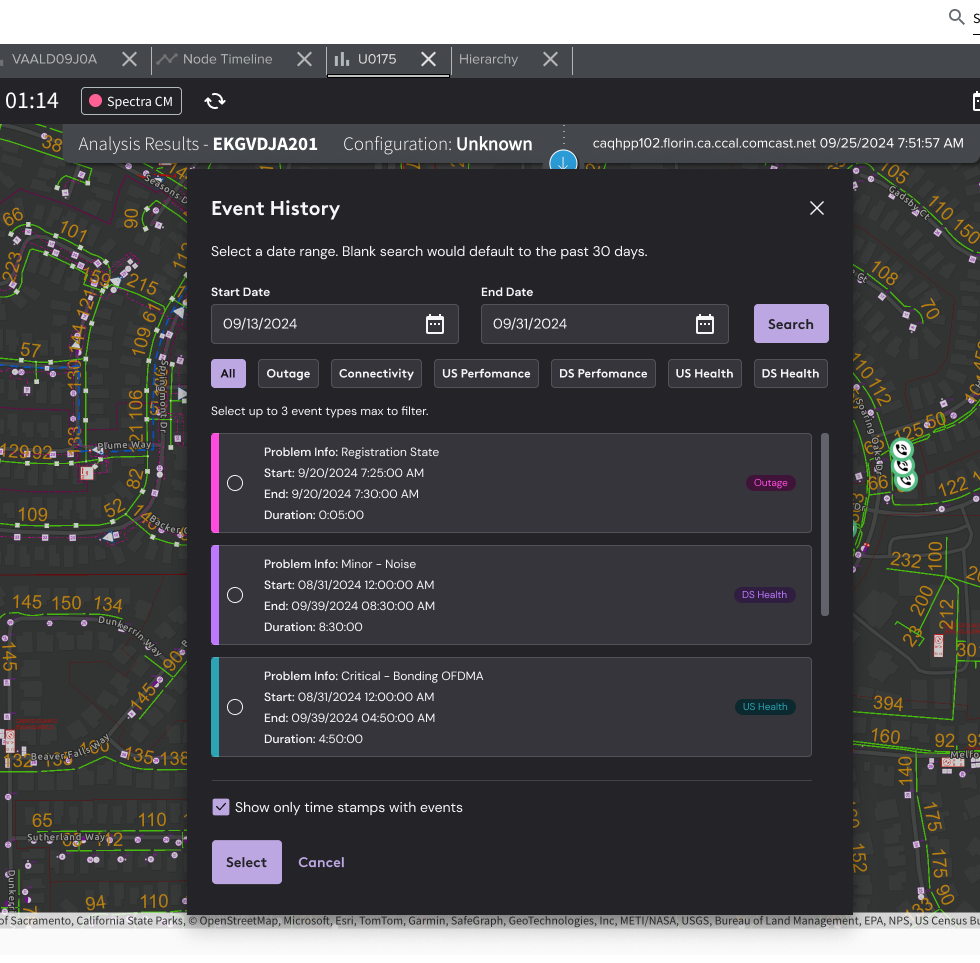Viewport: 980px width, 963px height.
Task: Click the caqhpp102 server timestamp text
Action: pyautogui.click(x=778, y=143)
